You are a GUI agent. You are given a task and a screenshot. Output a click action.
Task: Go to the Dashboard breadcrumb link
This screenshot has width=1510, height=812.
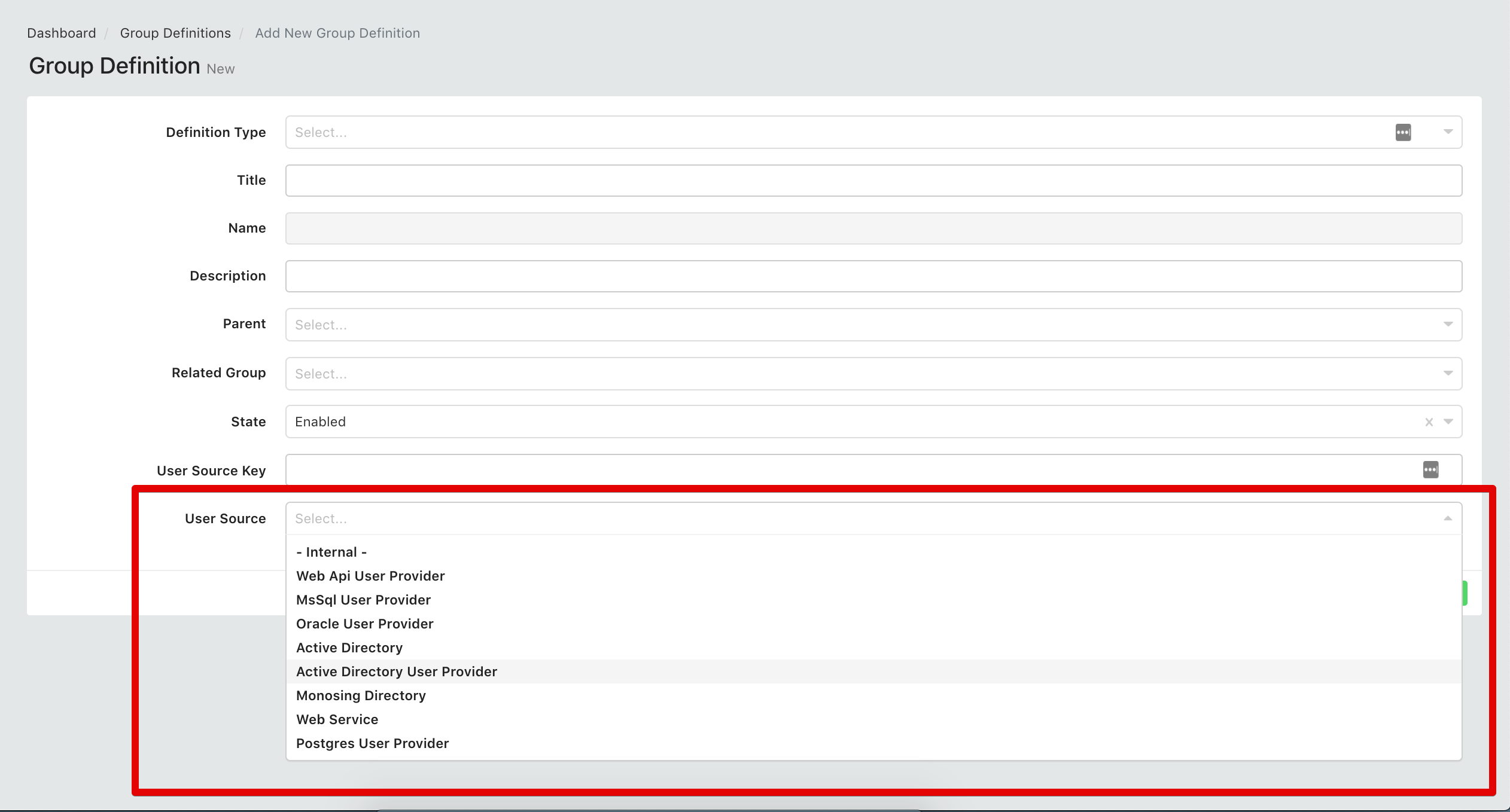point(61,33)
